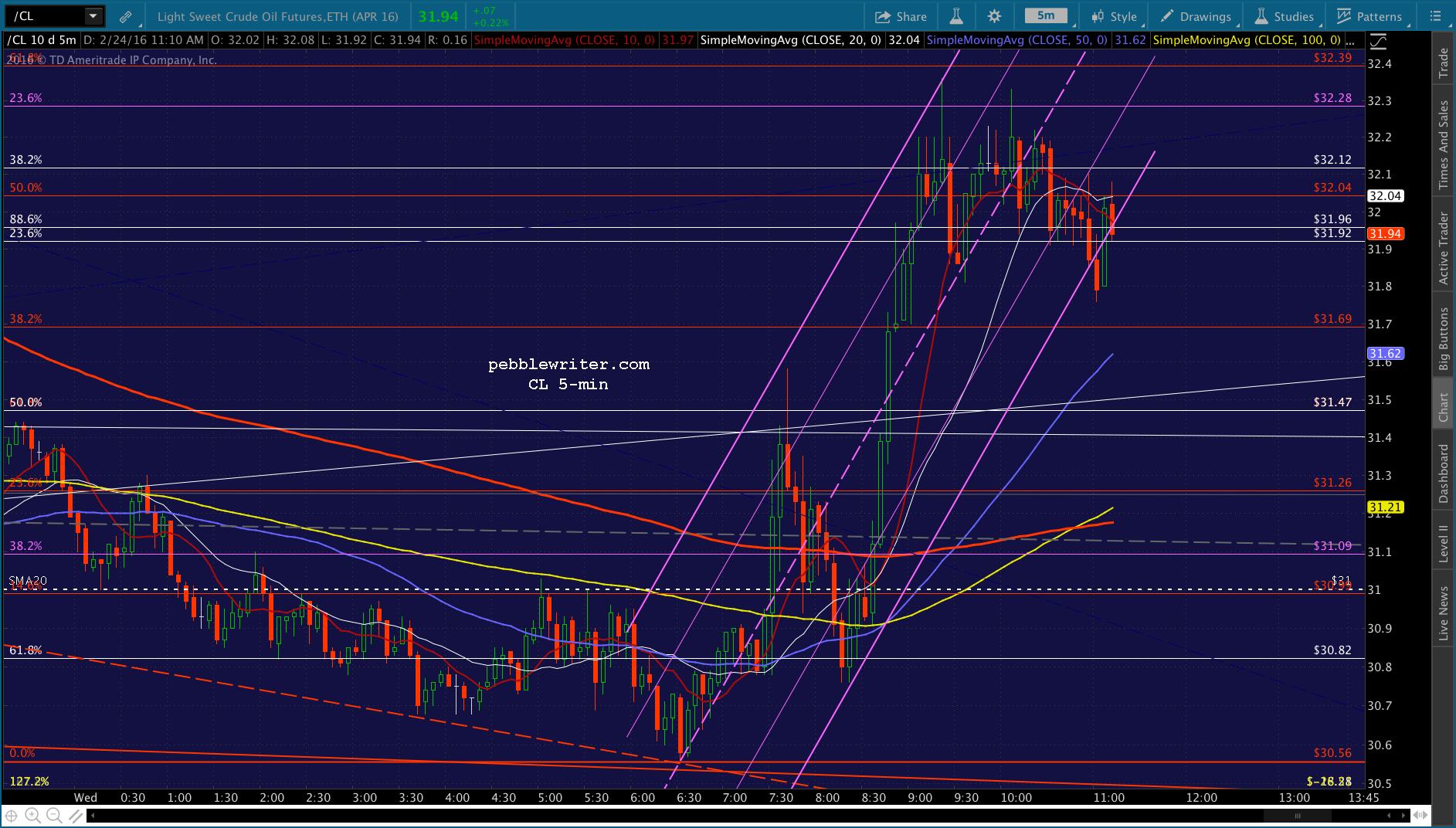Click the SimpleMovingAvg (CLOSE, 50, 0) study label
This screenshot has width=1456, height=828.
[1016, 40]
